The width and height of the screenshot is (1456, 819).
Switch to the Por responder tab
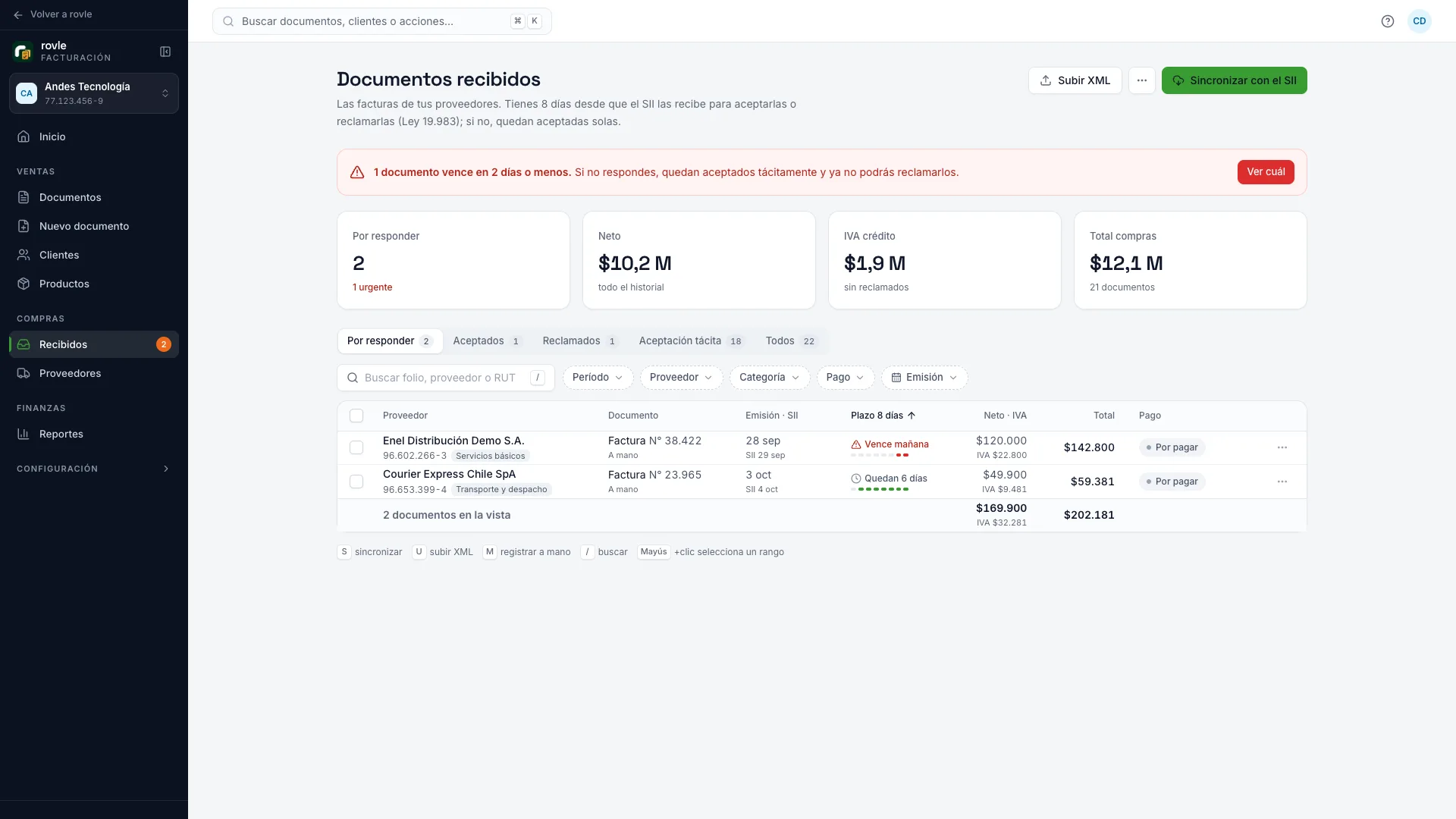click(390, 341)
